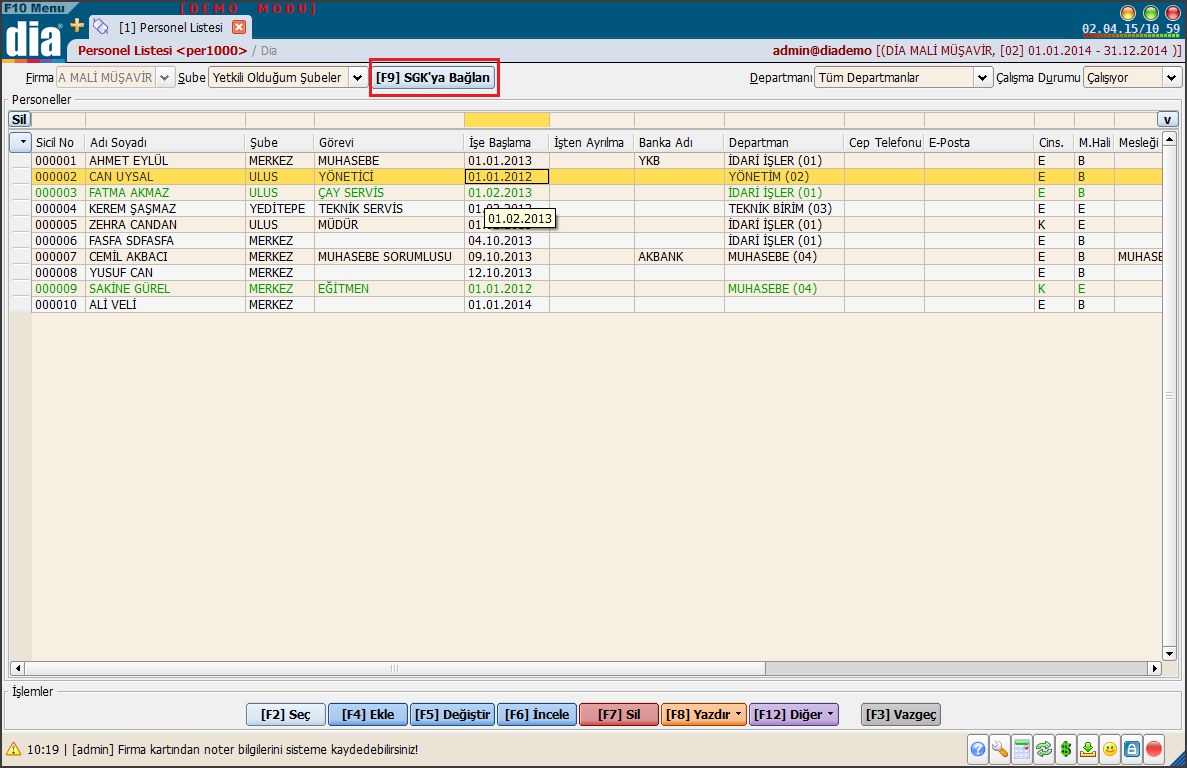Image resolution: width=1187 pixels, height=768 pixels.
Task: Expand the Departmanı Tüm Departmanlar dropdown
Action: (x=983, y=77)
